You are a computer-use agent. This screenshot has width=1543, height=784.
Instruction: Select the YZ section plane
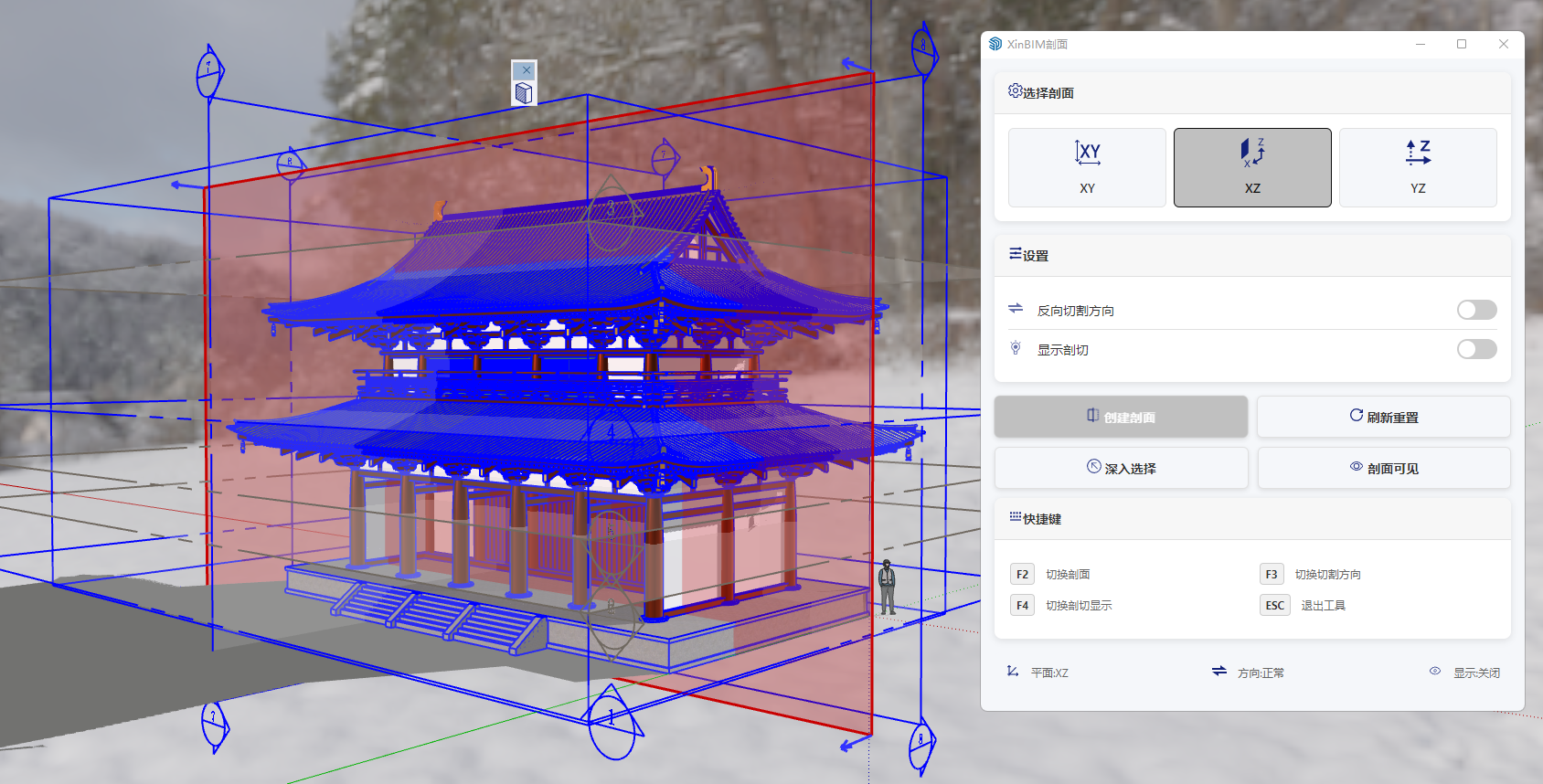click(x=1417, y=167)
